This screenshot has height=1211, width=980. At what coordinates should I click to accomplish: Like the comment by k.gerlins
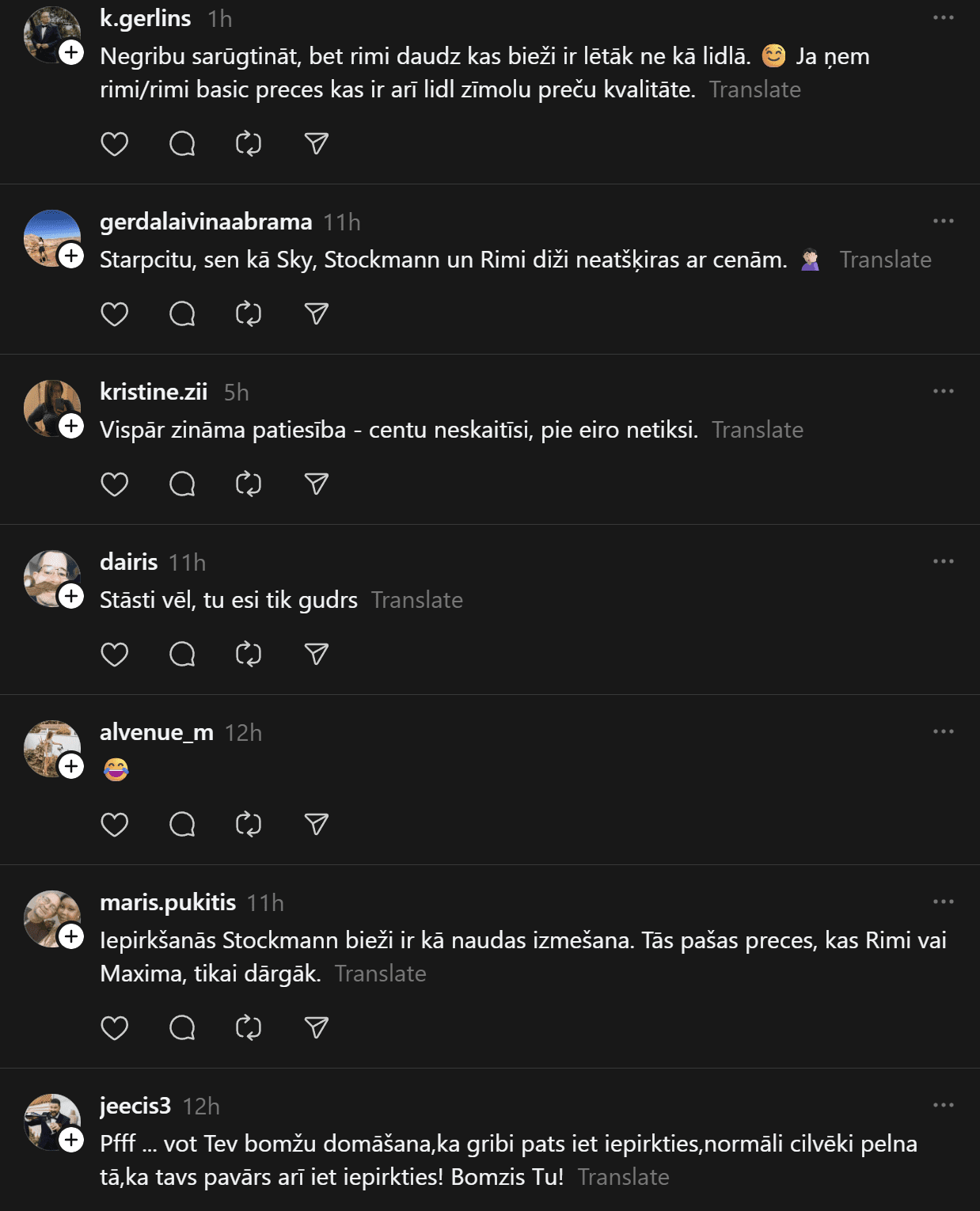click(115, 144)
